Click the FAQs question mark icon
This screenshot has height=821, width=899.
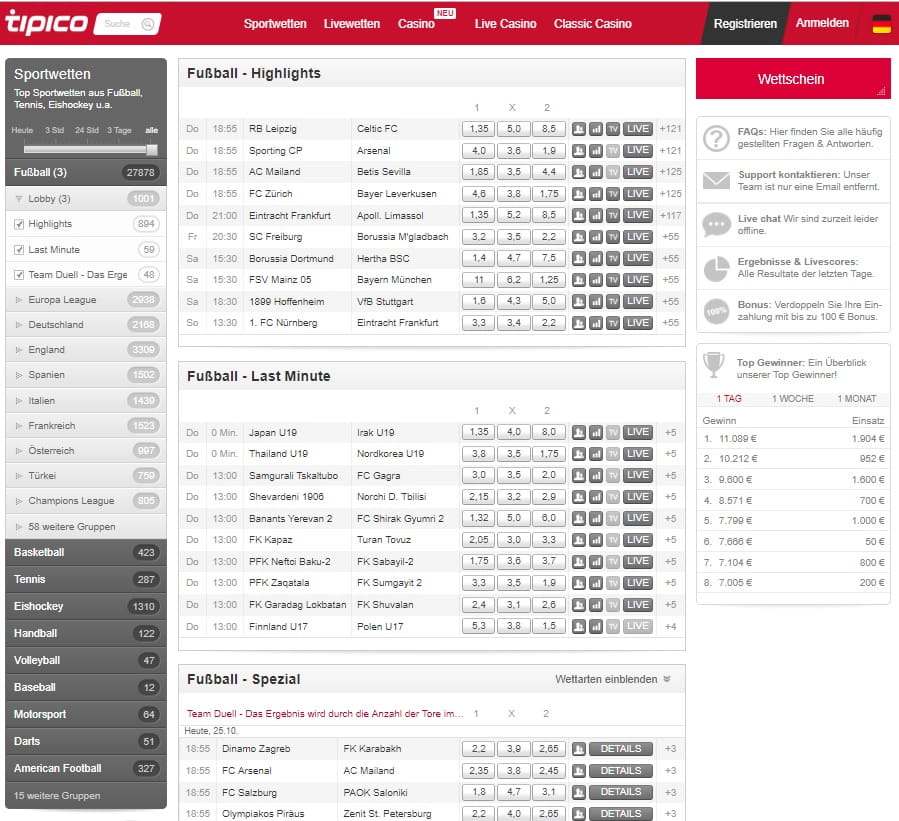(x=716, y=138)
